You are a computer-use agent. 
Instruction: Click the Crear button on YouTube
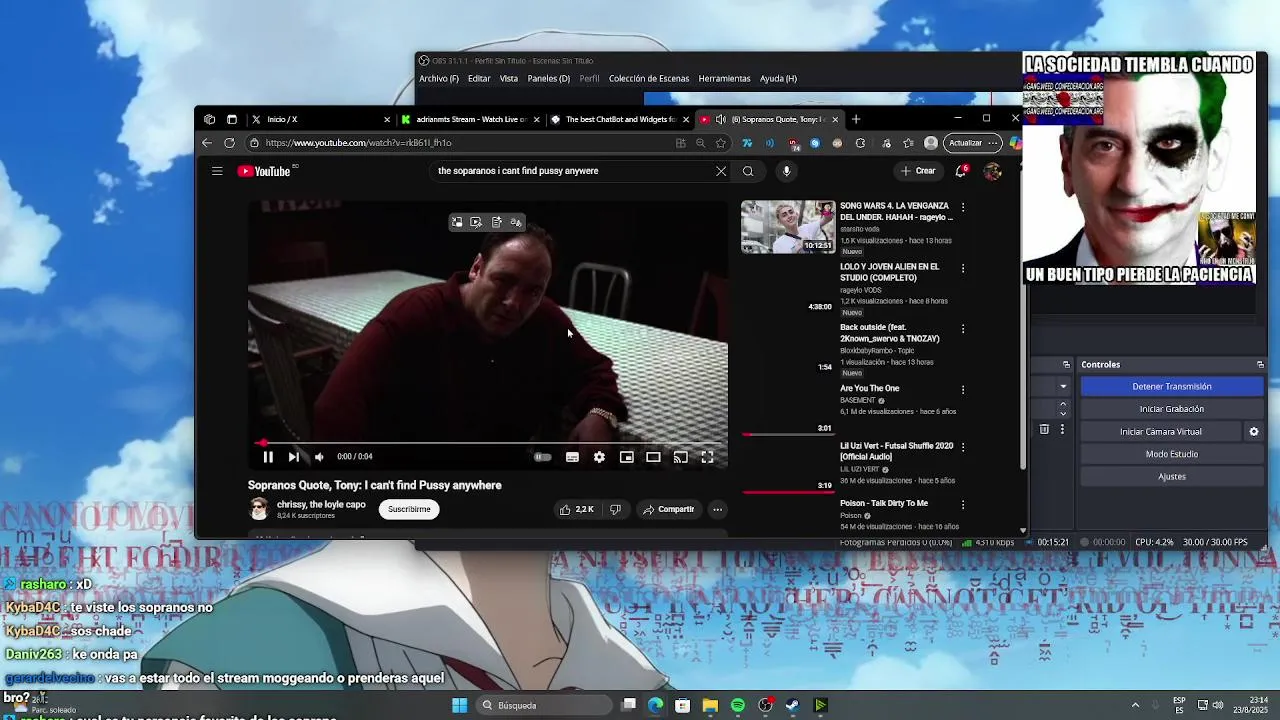coord(918,171)
